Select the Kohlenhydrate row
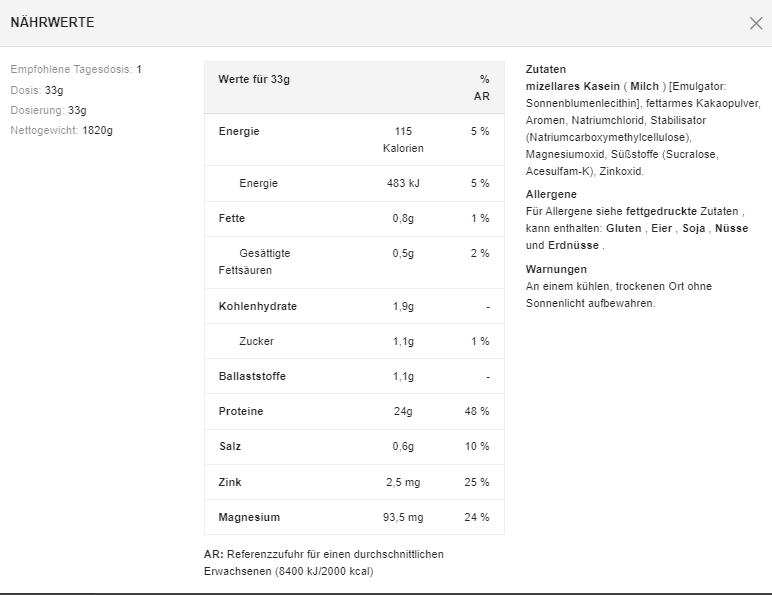772x595 pixels. (x=354, y=306)
